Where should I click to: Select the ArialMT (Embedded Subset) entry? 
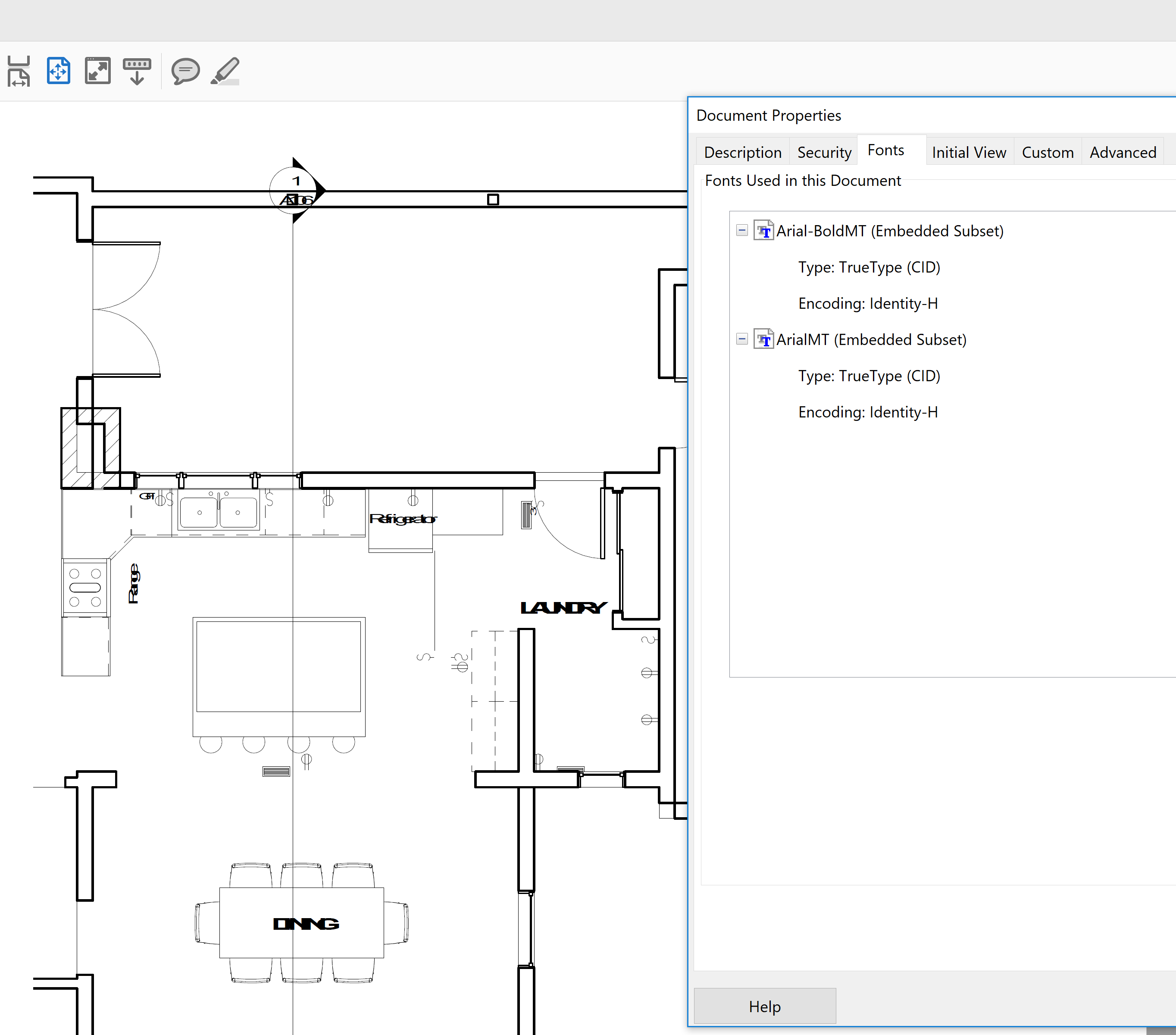click(x=872, y=340)
